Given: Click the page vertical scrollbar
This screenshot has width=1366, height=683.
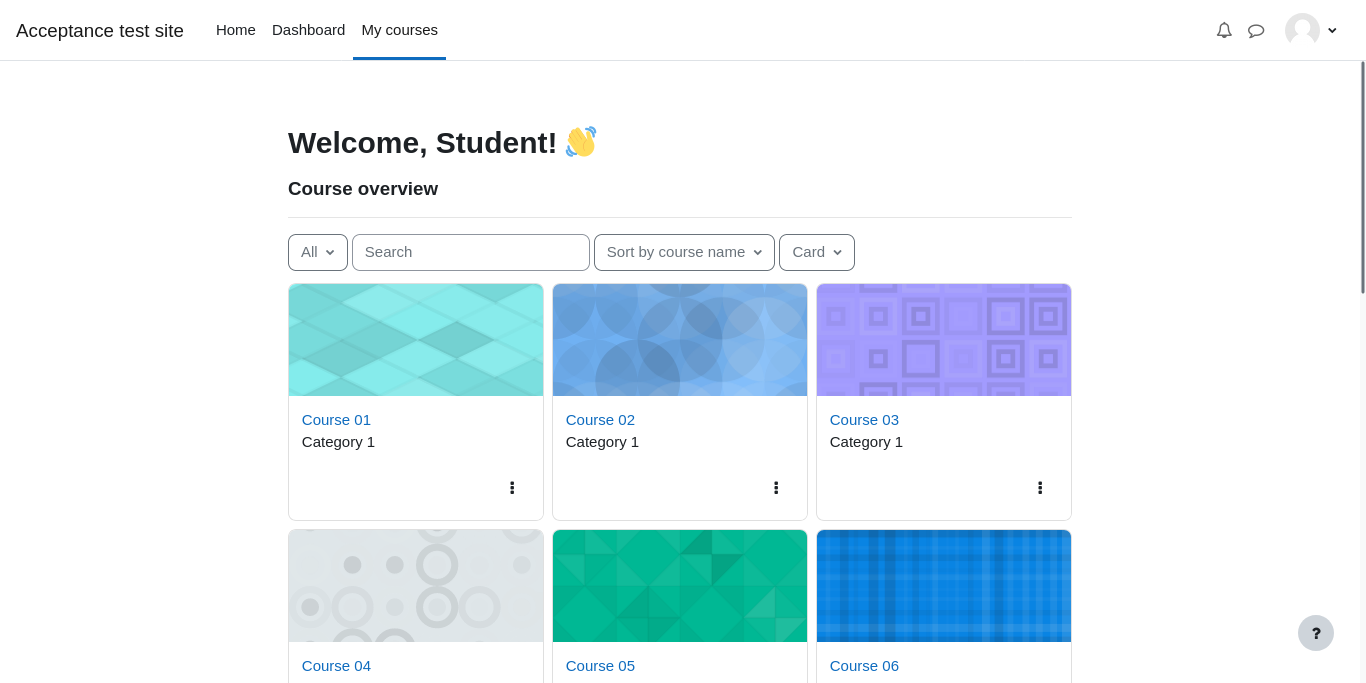Looking at the screenshot, I should [x=1362, y=178].
